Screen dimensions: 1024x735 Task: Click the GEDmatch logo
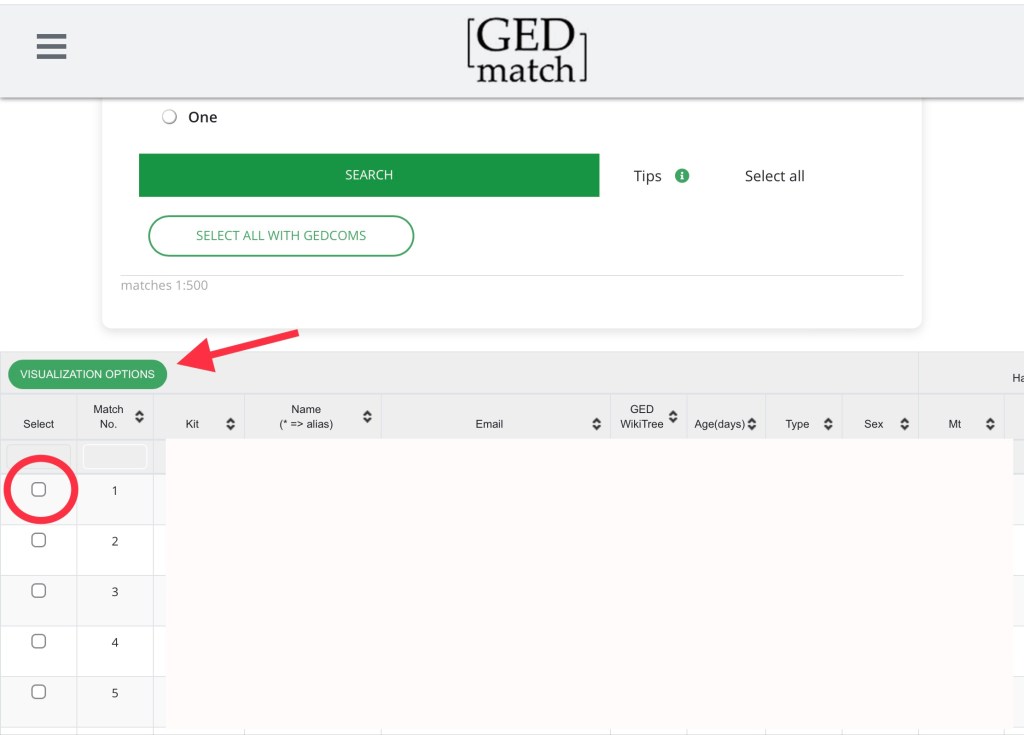526,50
